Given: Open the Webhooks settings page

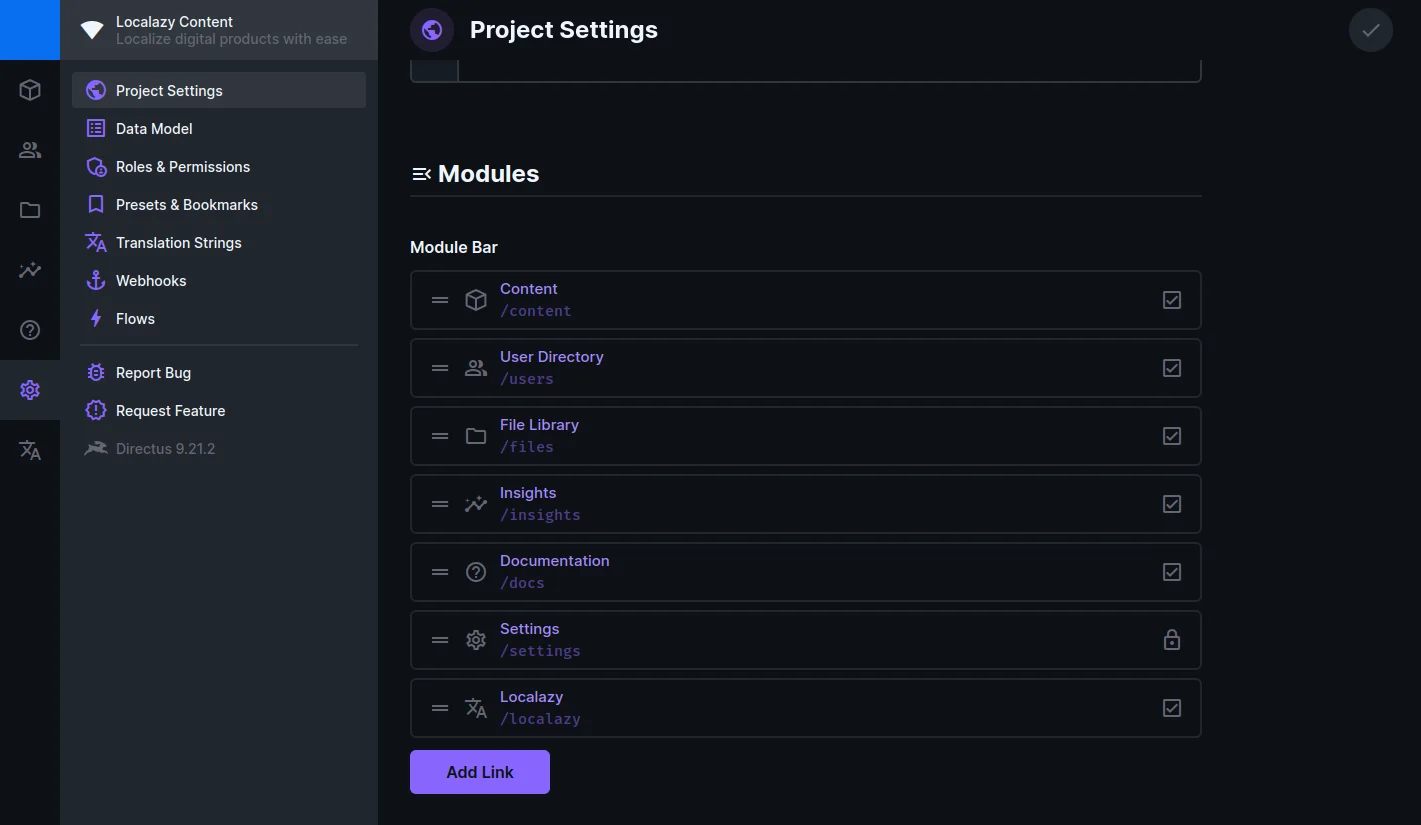Looking at the screenshot, I should [x=151, y=281].
